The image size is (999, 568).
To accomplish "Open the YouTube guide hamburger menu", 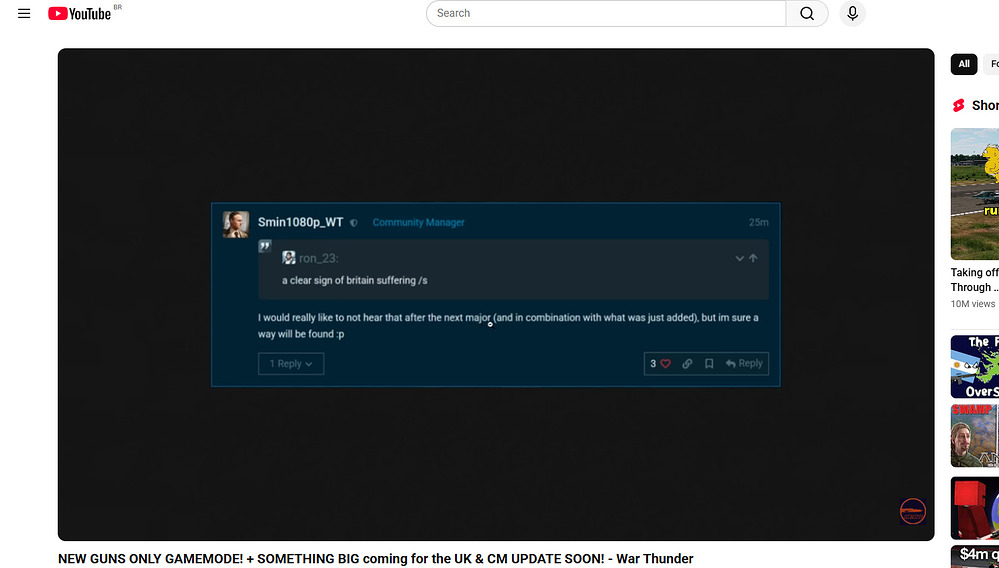I will (24, 14).
